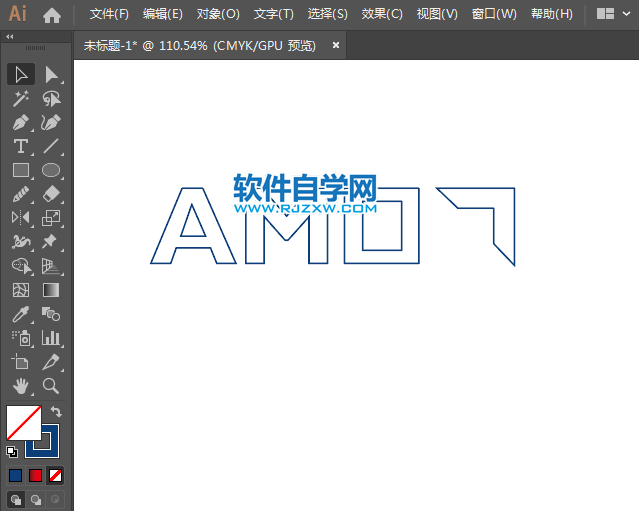Image resolution: width=639 pixels, height=511 pixels.
Task: Open the 窗口(W) menu
Action: tap(494, 14)
